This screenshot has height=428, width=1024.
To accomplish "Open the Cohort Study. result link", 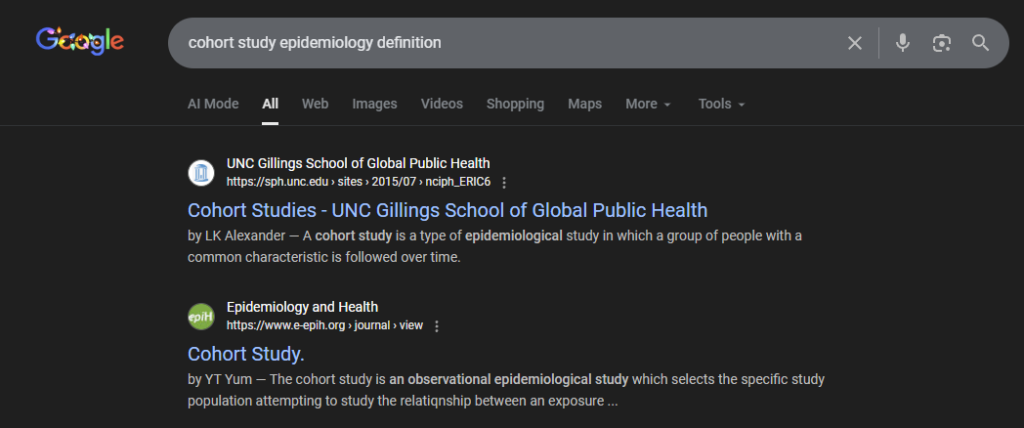I will pos(246,354).
